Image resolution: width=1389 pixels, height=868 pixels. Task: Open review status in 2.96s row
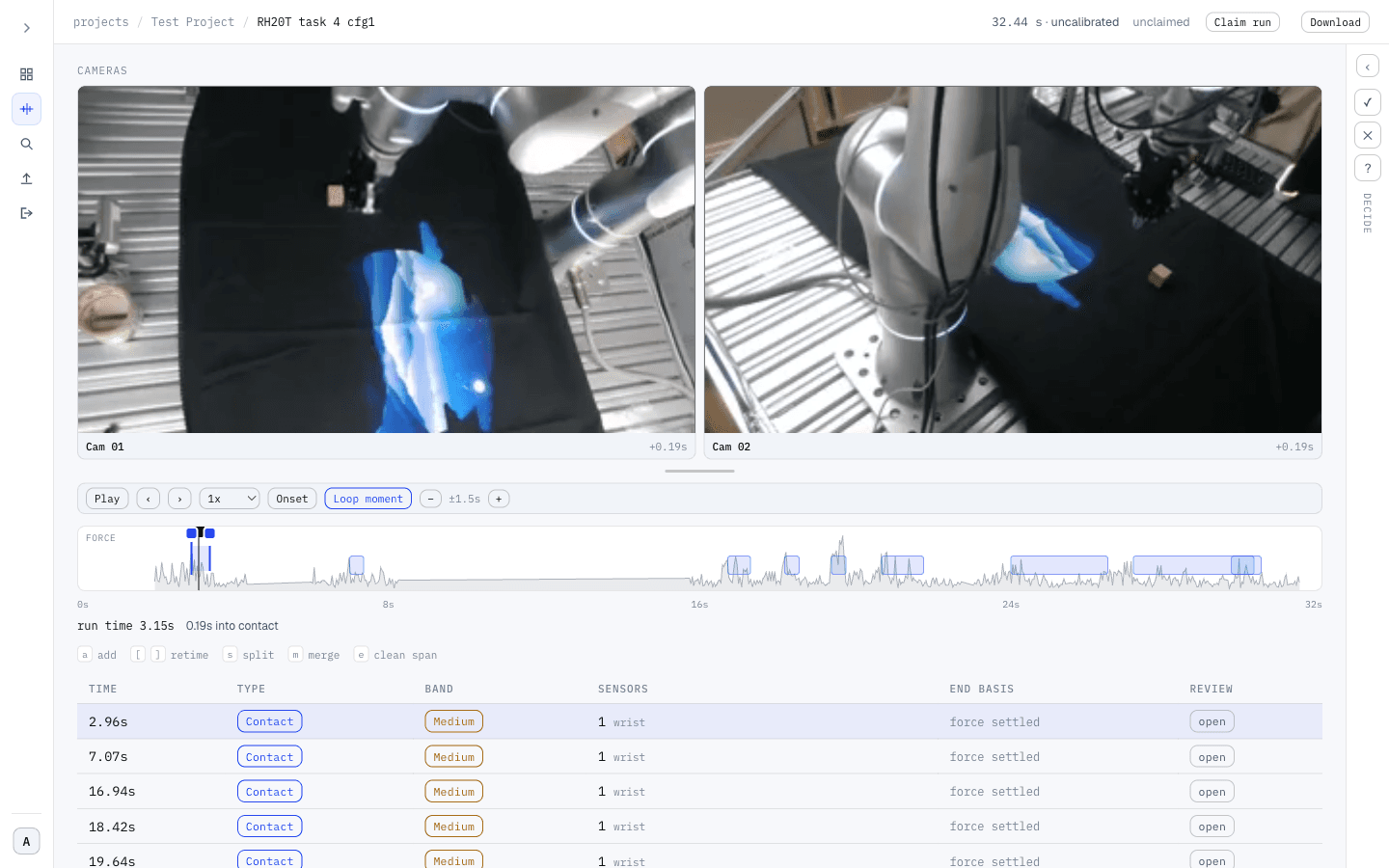point(1212,721)
